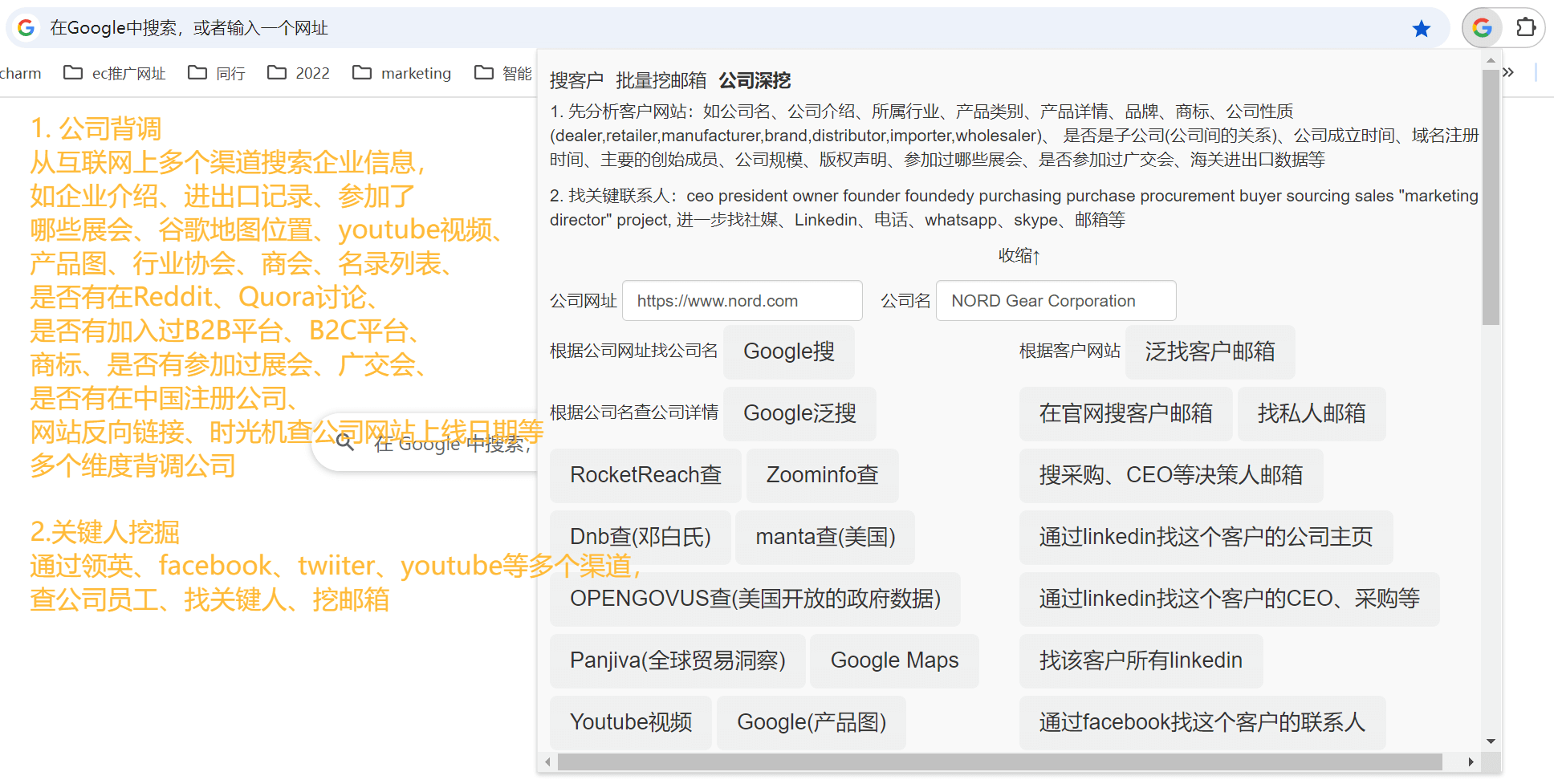Click label 根据公司网址找公司名
This screenshot has width=1554, height=784.
(x=633, y=351)
